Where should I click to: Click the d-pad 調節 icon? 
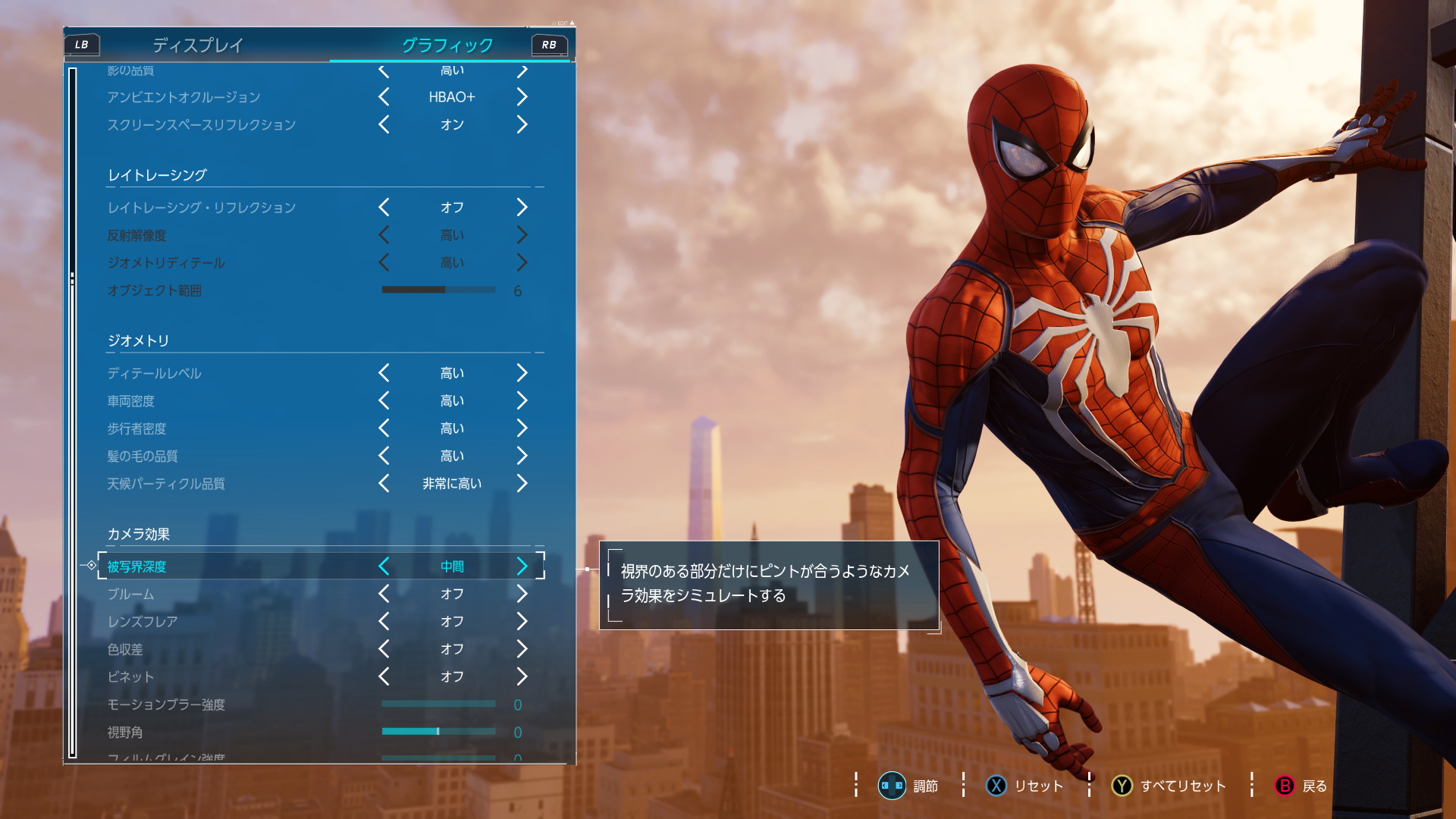tap(892, 786)
